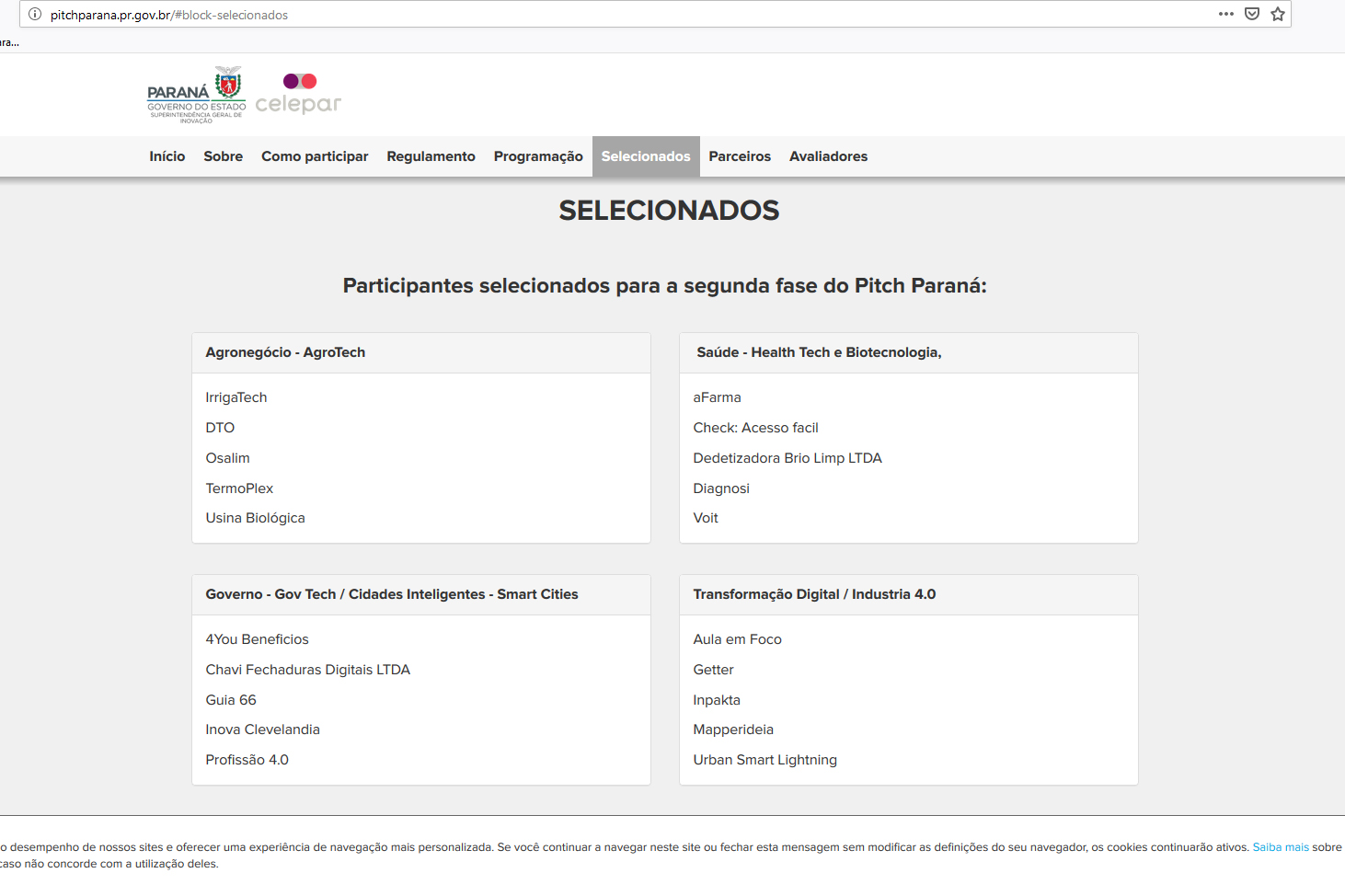
Task: Click the Saiba mais link in the cookie notice
Action: [x=1281, y=847]
